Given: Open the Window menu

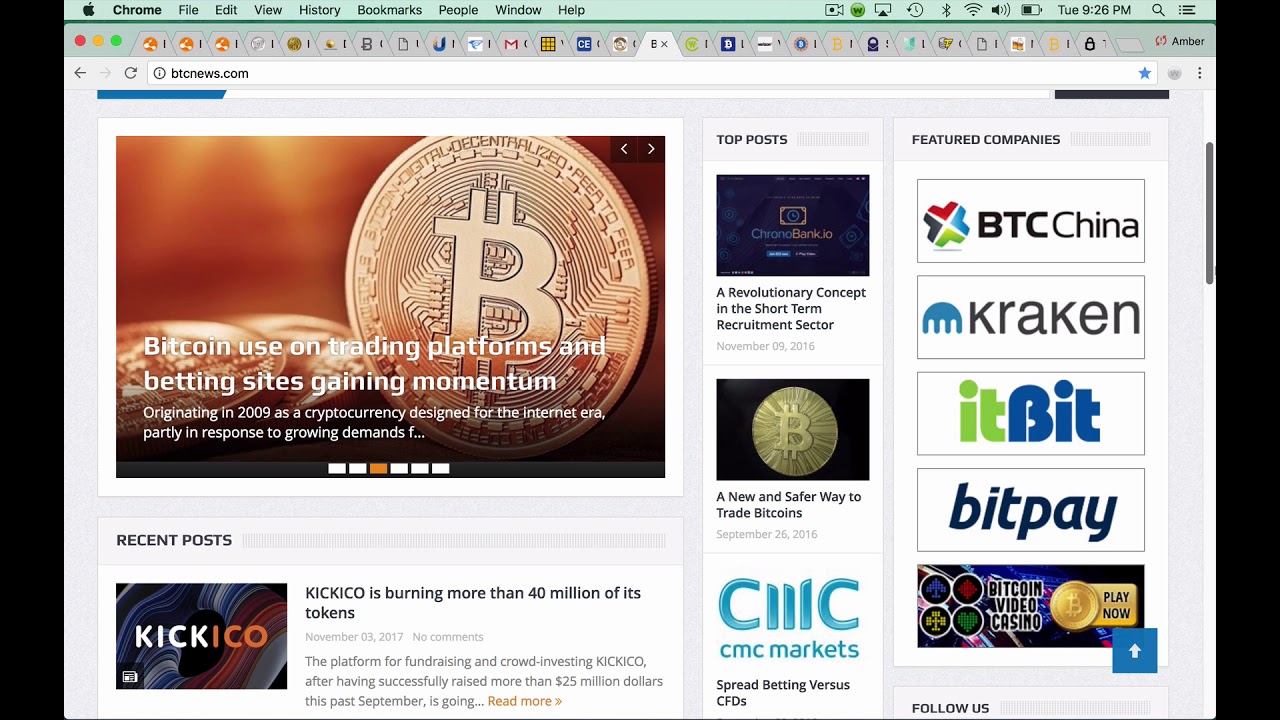Looking at the screenshot, I should coord(518,10).
